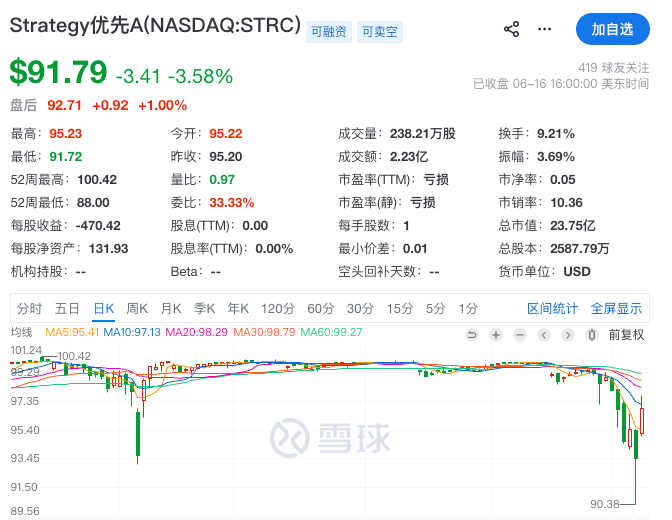Switch to the 15分 chart tab
672x520 pixels.
coord(400,308)
